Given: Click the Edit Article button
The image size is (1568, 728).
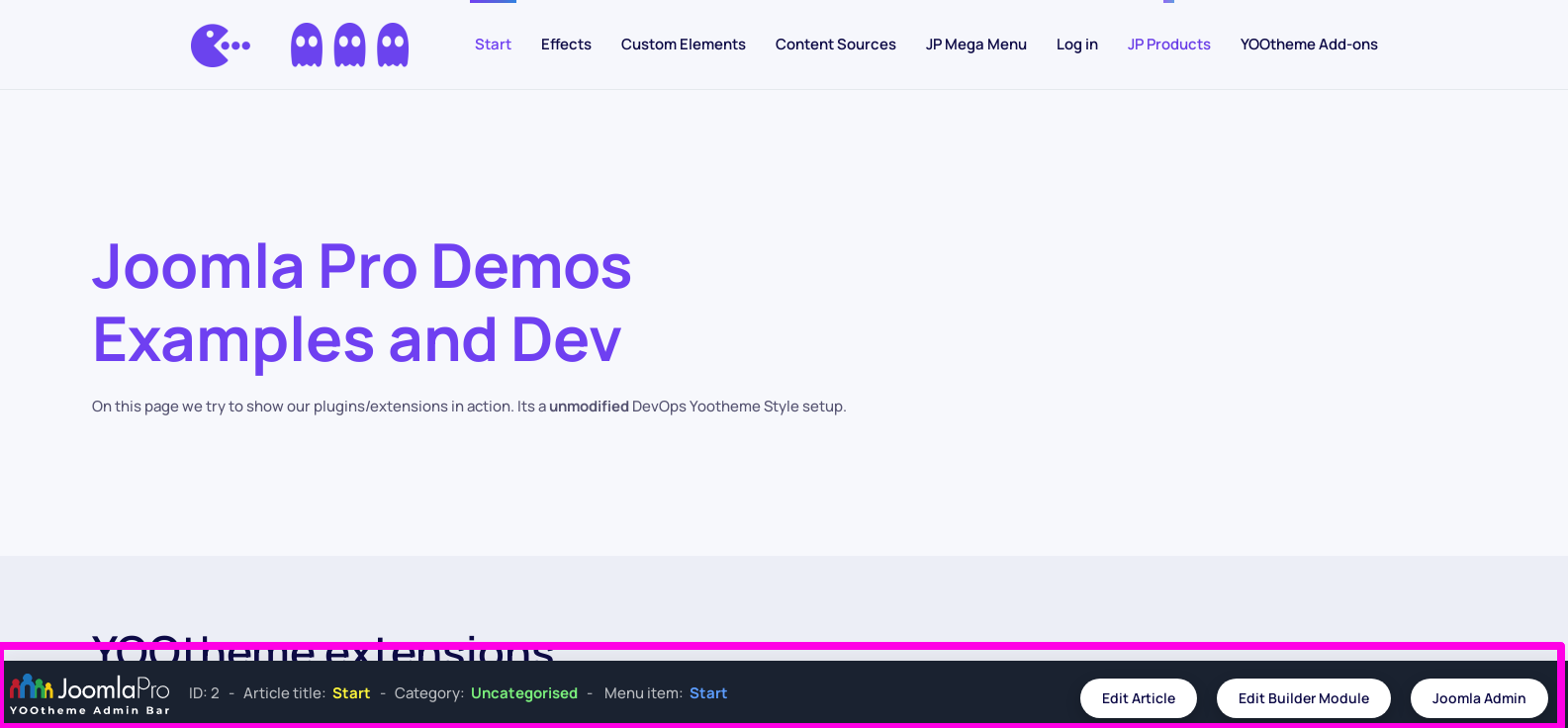Looking at the screenshot, I should (x=1139, y=698).
